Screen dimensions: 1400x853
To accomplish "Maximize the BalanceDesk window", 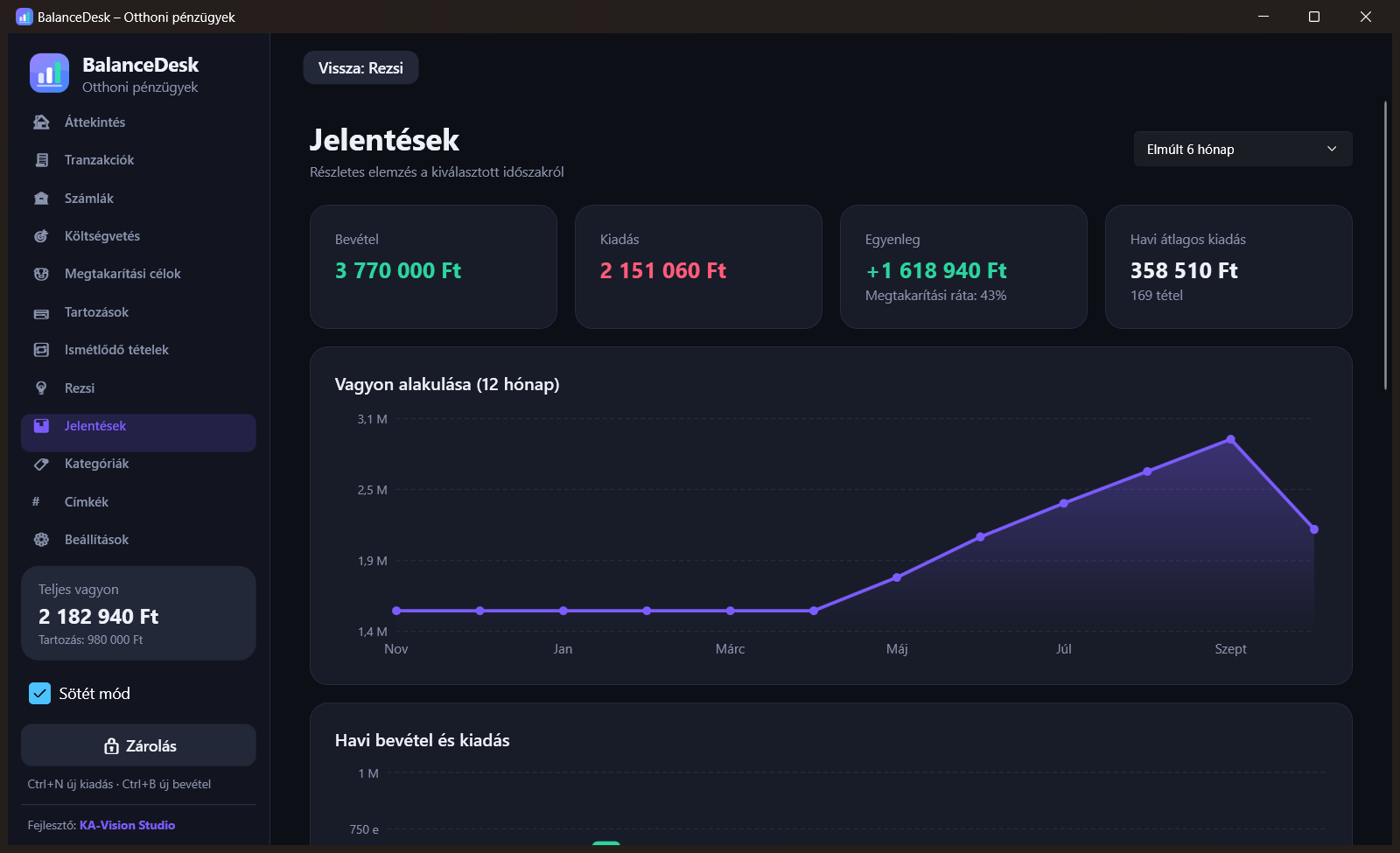I will (x=1313, y=17).
